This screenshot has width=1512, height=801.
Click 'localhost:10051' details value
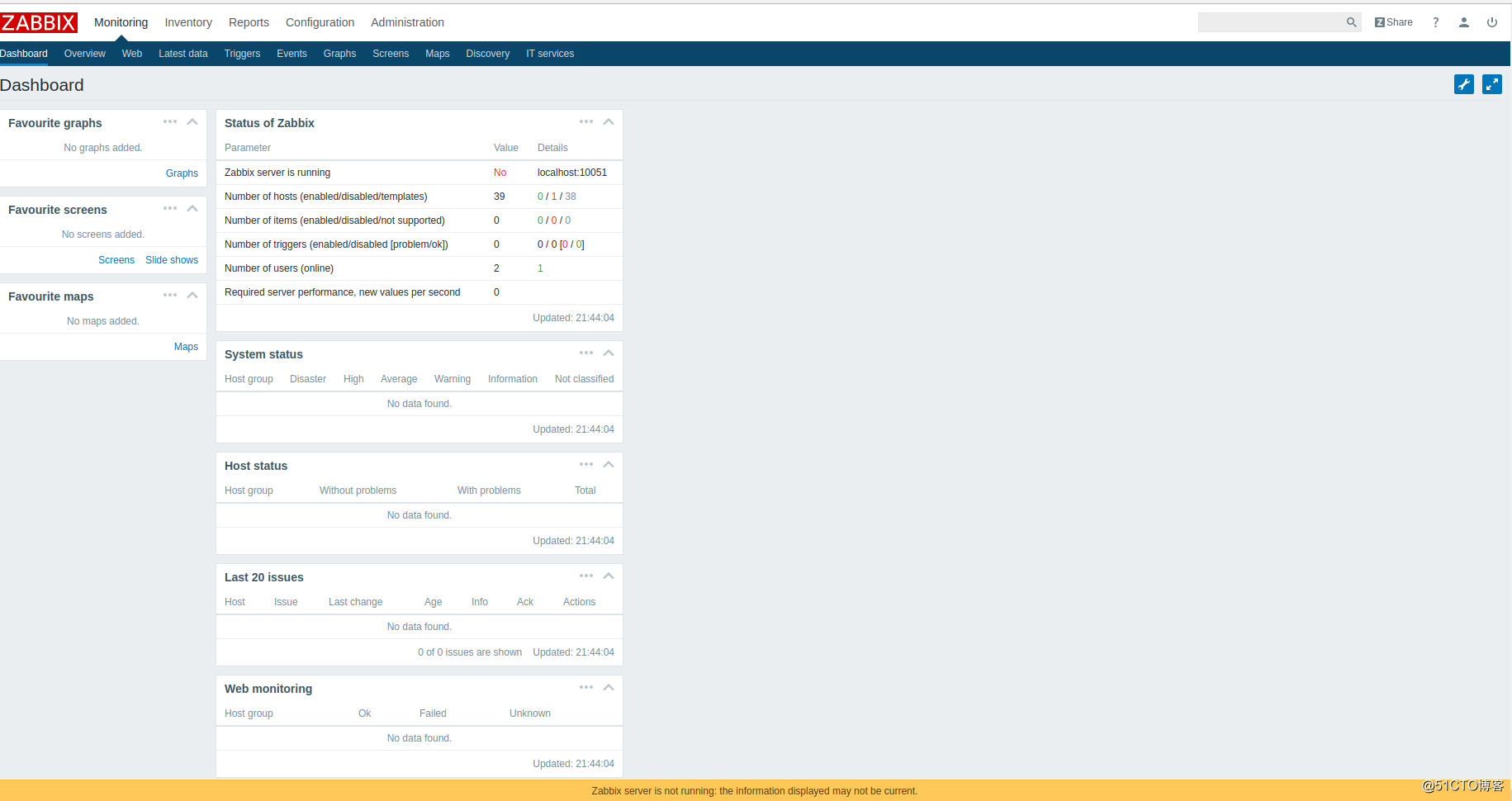point(572,173)
